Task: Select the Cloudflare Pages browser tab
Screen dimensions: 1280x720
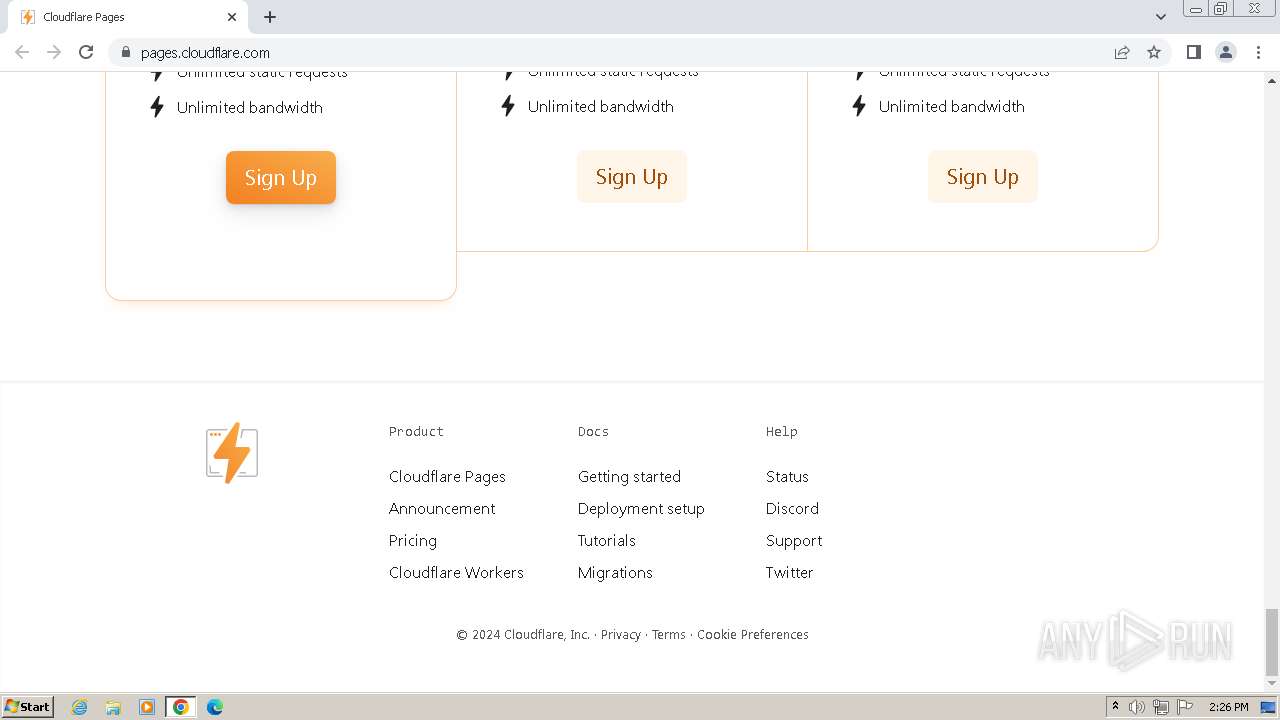Action: 128,17
